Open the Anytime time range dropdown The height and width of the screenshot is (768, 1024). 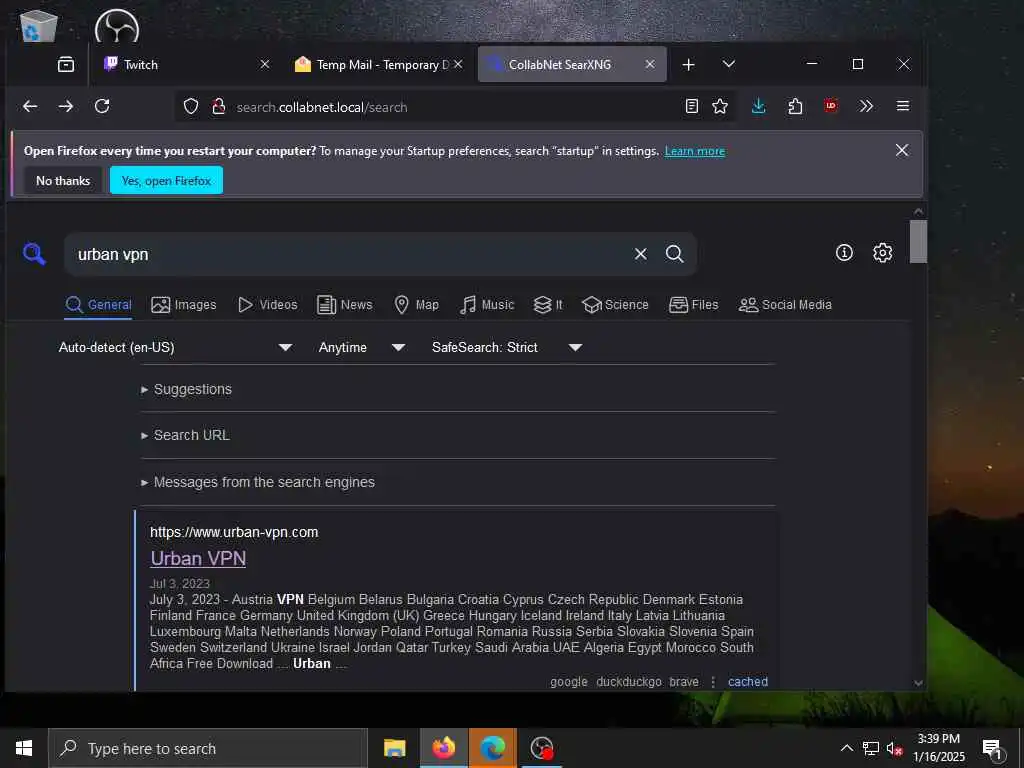click(361, 347)
